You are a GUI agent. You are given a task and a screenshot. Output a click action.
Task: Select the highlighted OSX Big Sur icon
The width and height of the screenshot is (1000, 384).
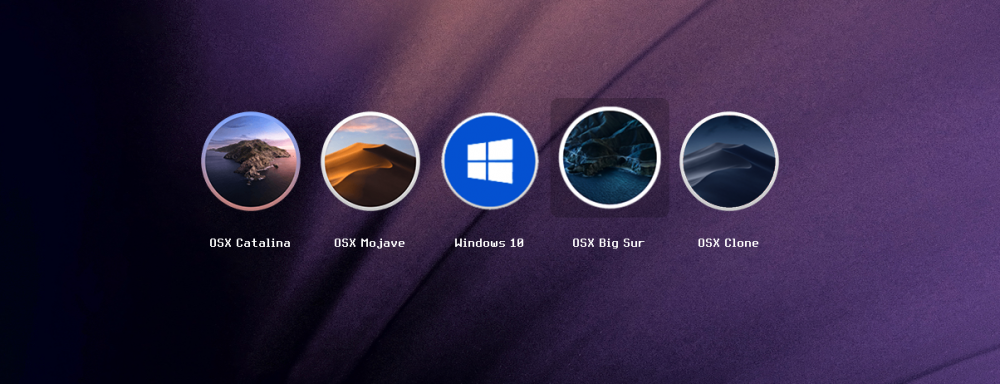610,158
